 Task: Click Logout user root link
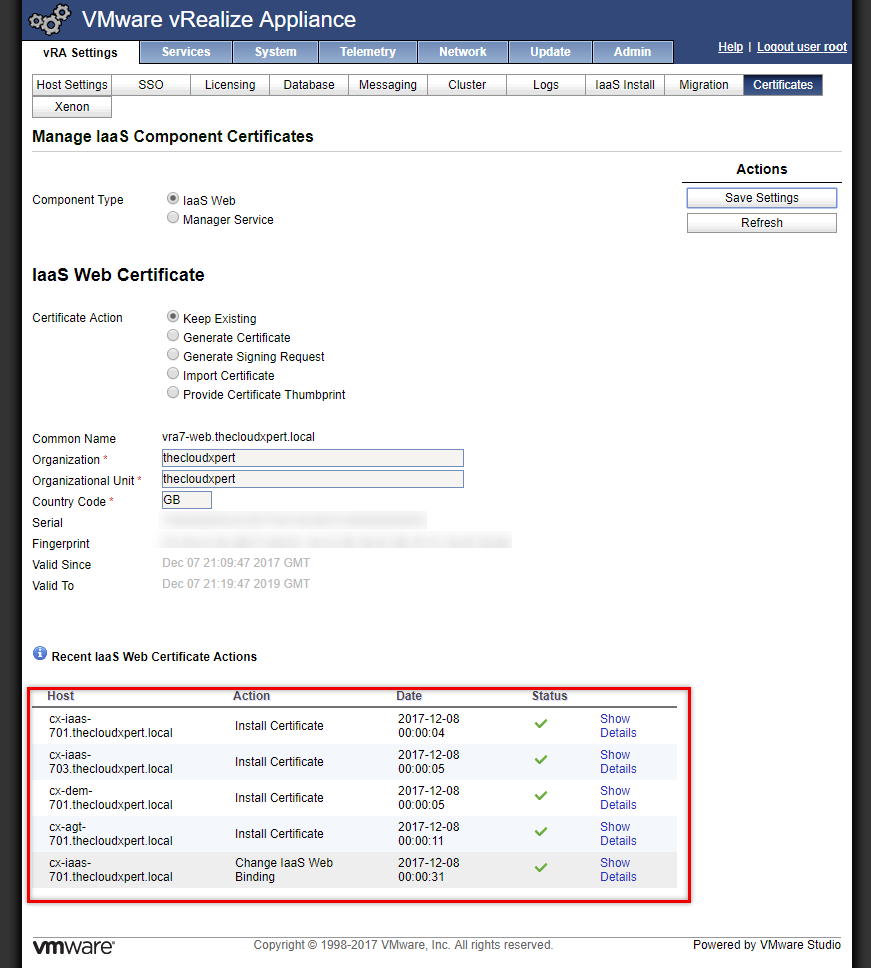pos(801,47)
